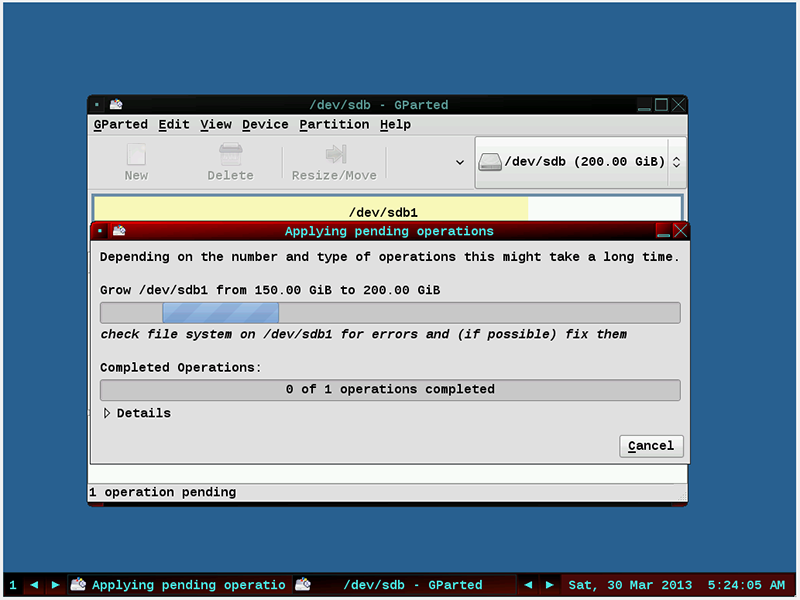This screenshot has width=800, height=600.
Task: Click the Cancel button
Action: click(x=651, y=446)
